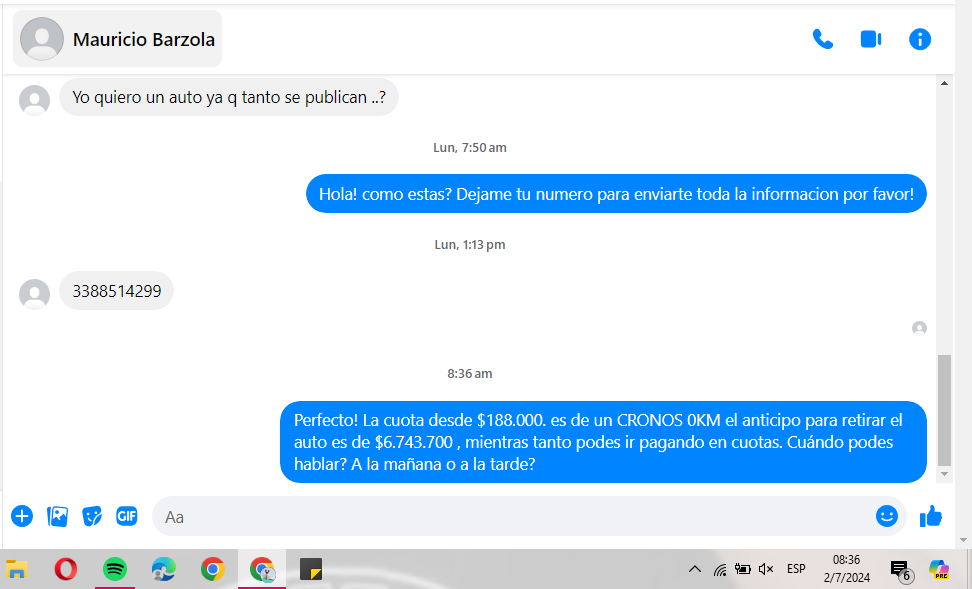The height and width of the screenshot is (589, 972).
Task: Click sender avatar beside the 'Yo quiero un auto' message
Action: coord(35,100)
